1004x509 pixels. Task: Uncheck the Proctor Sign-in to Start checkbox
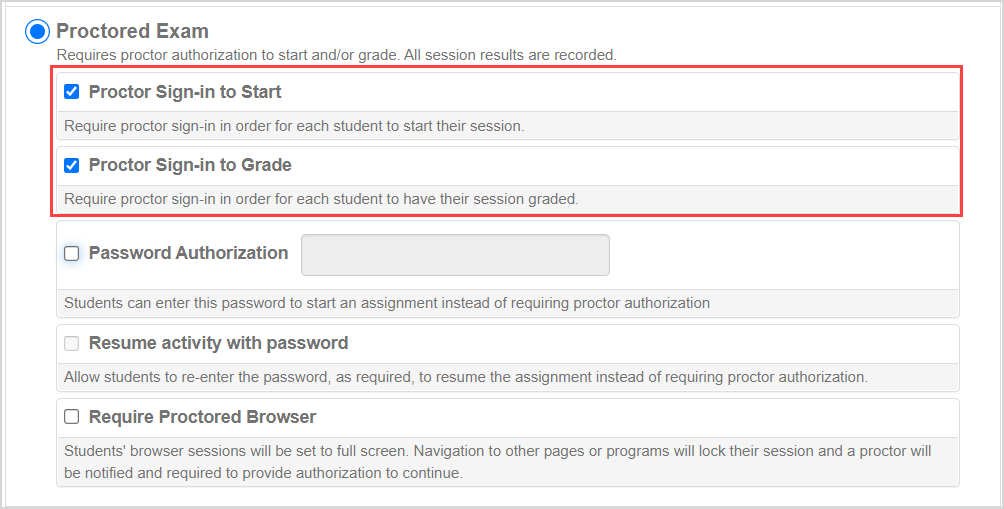coord(72,92)
